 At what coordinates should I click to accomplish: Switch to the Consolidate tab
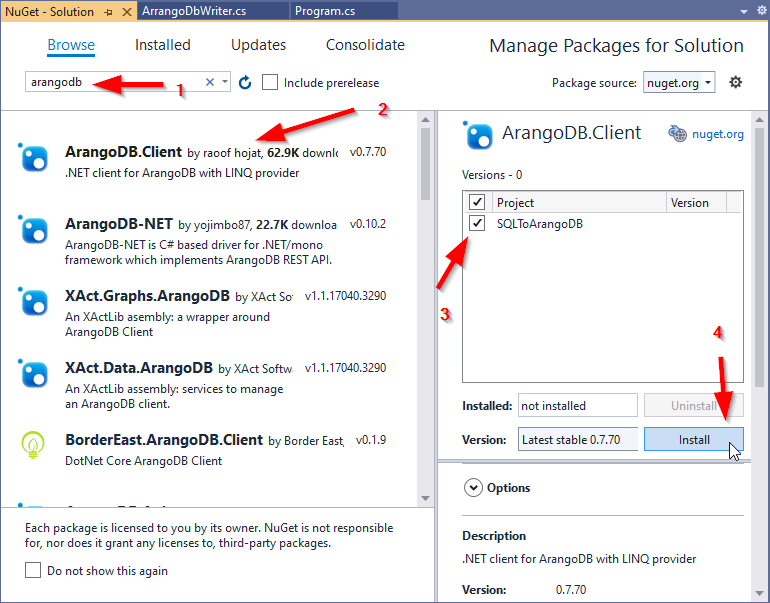[x=365, y=45]
